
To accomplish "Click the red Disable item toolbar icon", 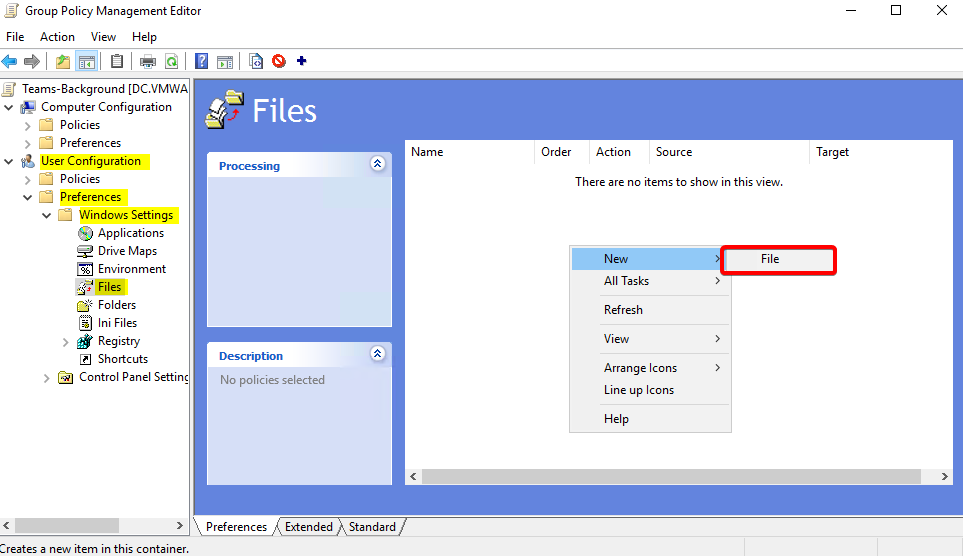I will 279,61.
